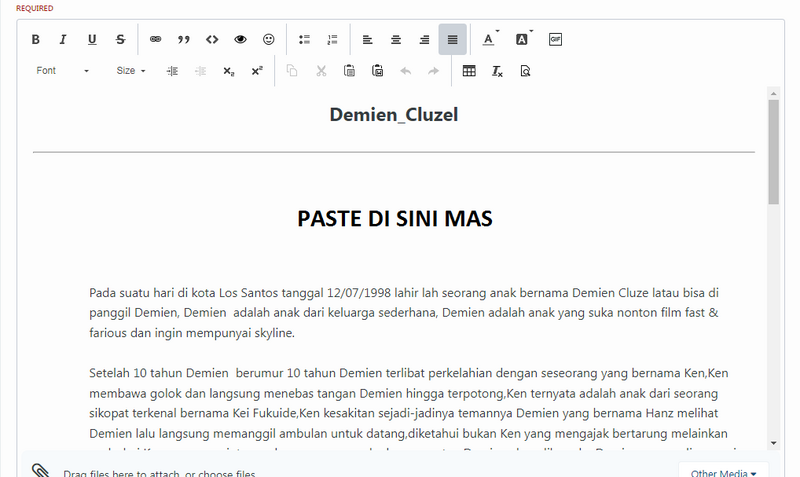Insert a numbered list
The height and width of the screenshot is (477, 800).
[x=333, y=39]
